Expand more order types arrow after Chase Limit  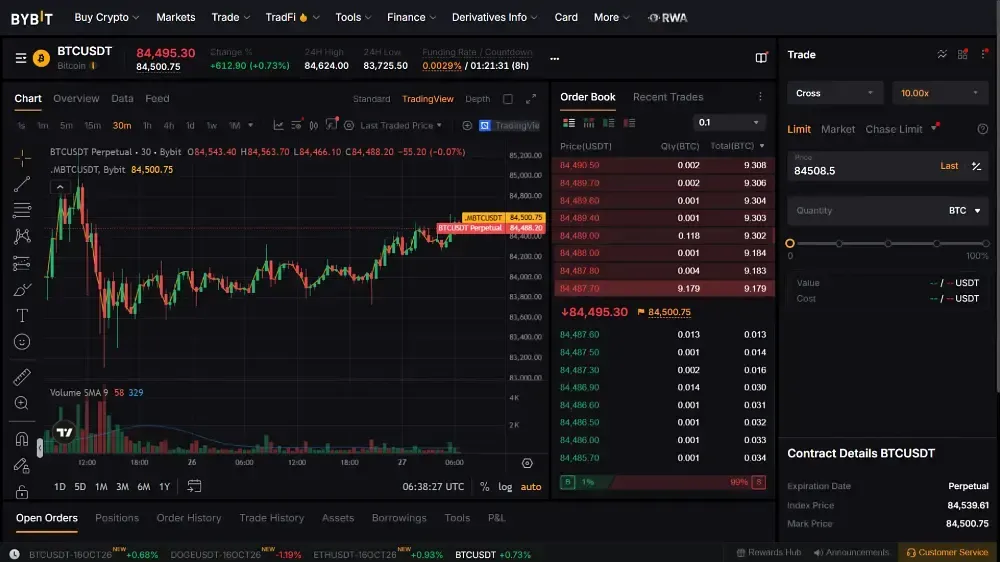(x=934, y=129)
